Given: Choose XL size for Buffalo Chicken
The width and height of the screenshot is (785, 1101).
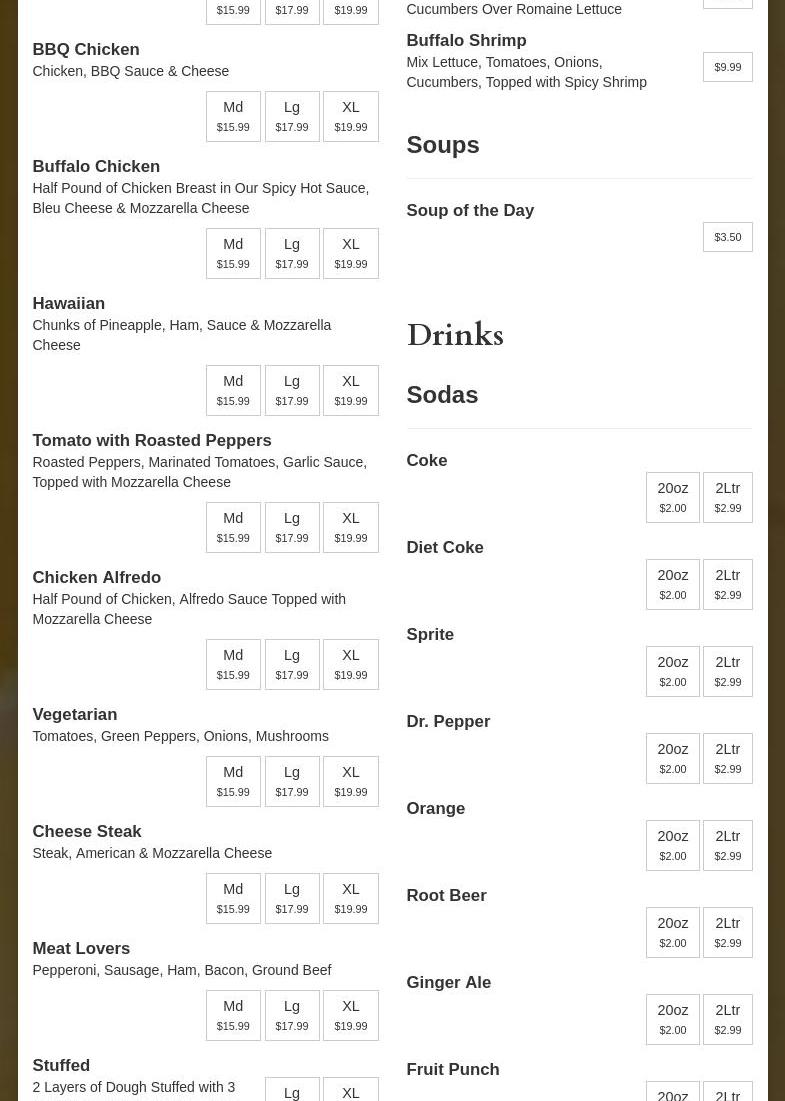Looking at the screenshot, I should click(x=350, y=253).
